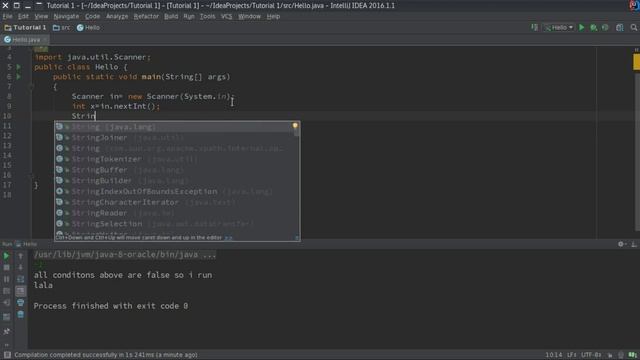Click the green Run button in the top toolbar
The width and height of the screenshot is (640, 360).
582,27
